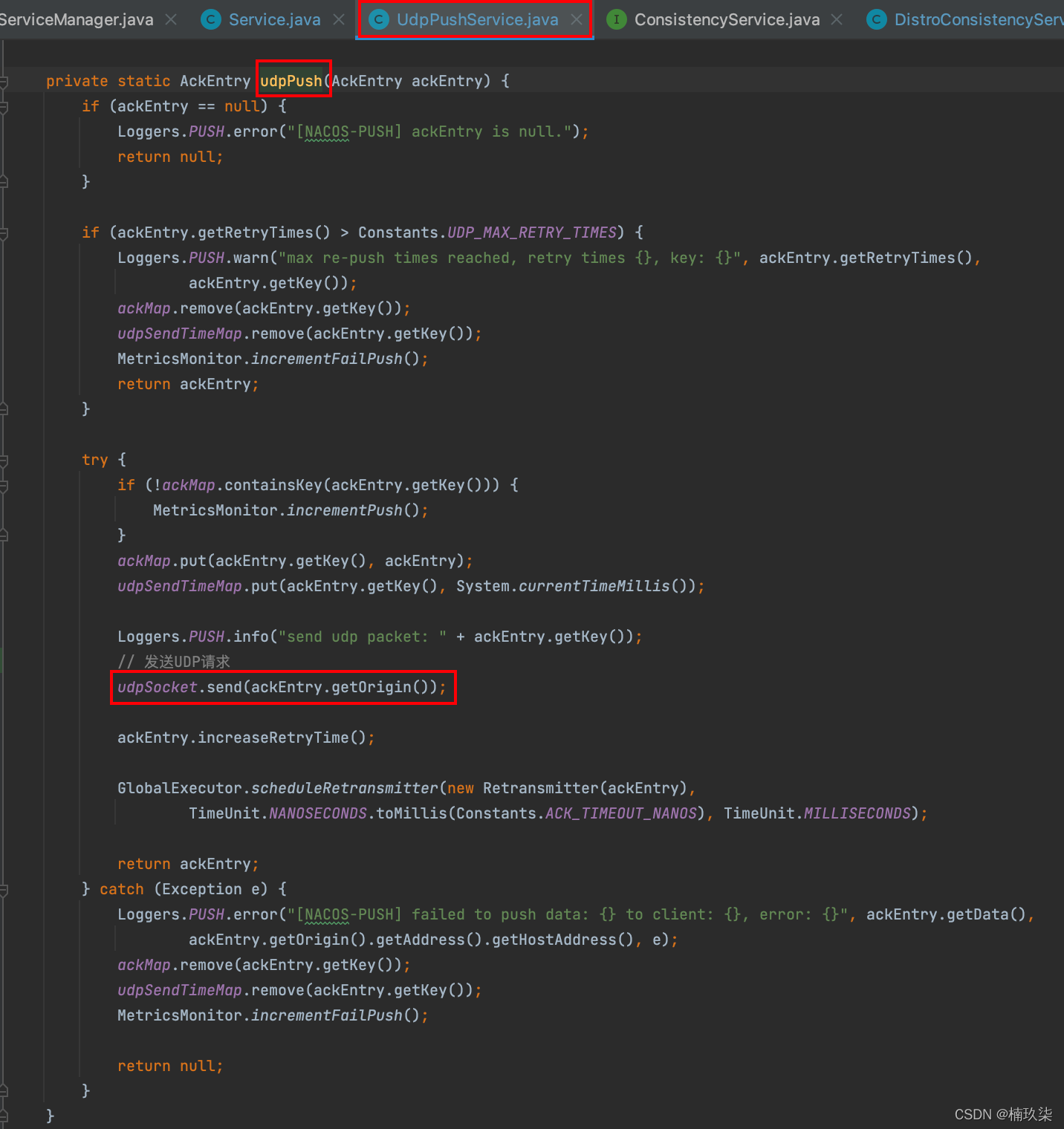
Task: Close the UdpPushService.java tab
Action: (x=577, y=19)
